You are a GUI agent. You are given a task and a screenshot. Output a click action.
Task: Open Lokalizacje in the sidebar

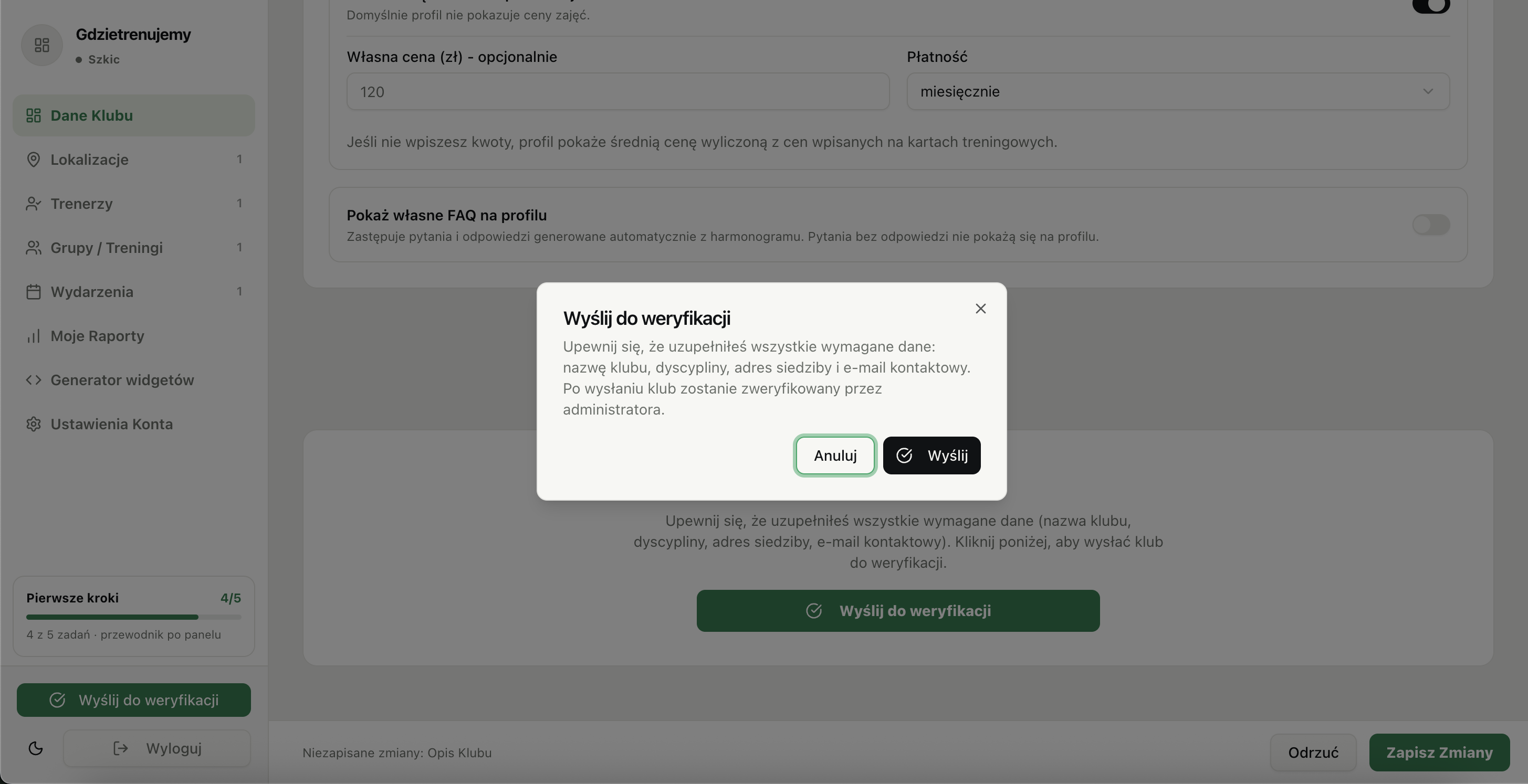tap(133, 160)
